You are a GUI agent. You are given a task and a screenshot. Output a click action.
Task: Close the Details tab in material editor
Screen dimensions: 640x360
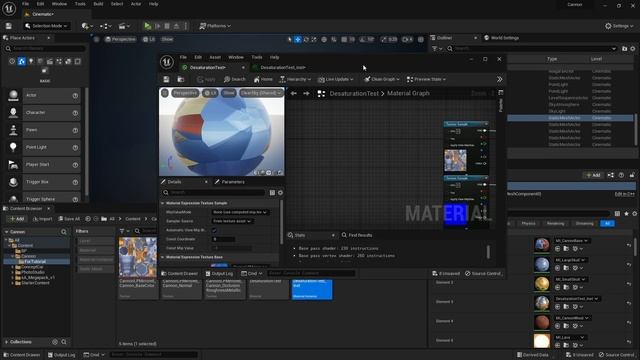click(206, 182)
